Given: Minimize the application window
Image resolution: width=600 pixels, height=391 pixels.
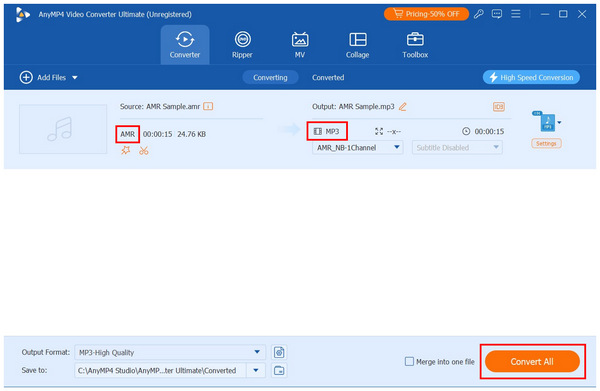Looking at the screenshot, I should pyautogui.click(x=545, y=14).
